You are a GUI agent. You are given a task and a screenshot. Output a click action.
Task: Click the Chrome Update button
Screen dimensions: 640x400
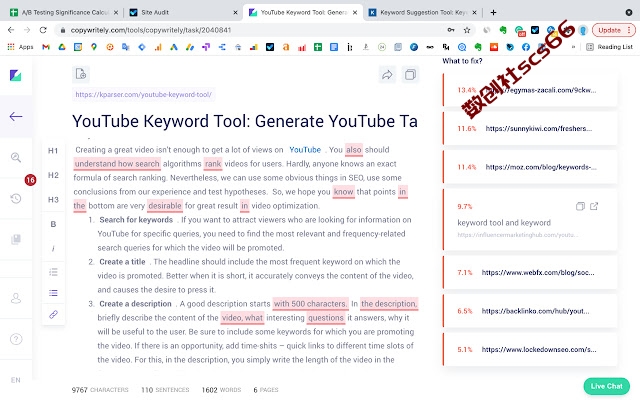click(x=614, y=30)
